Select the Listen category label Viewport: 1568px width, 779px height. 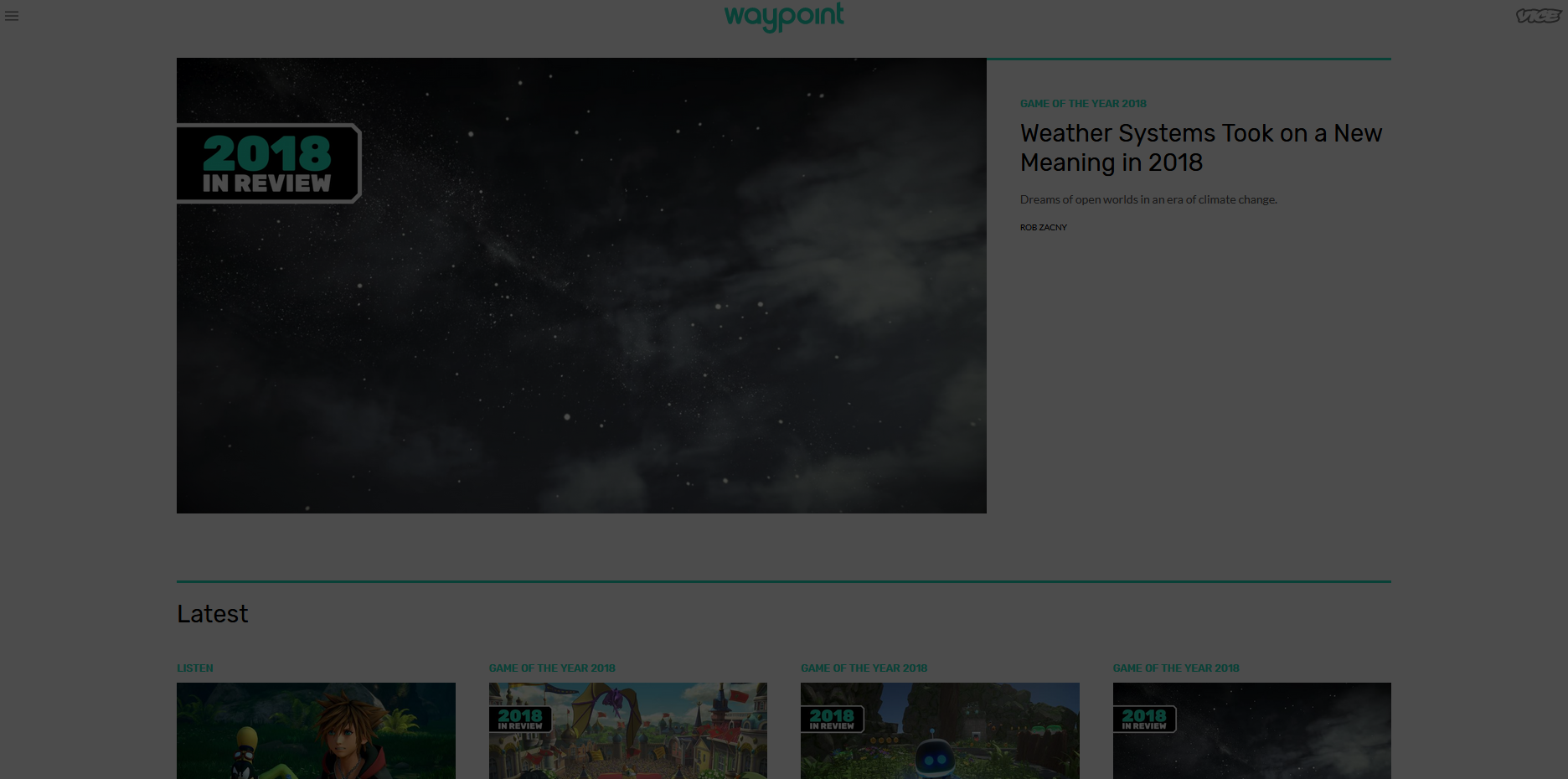point(195,668)
